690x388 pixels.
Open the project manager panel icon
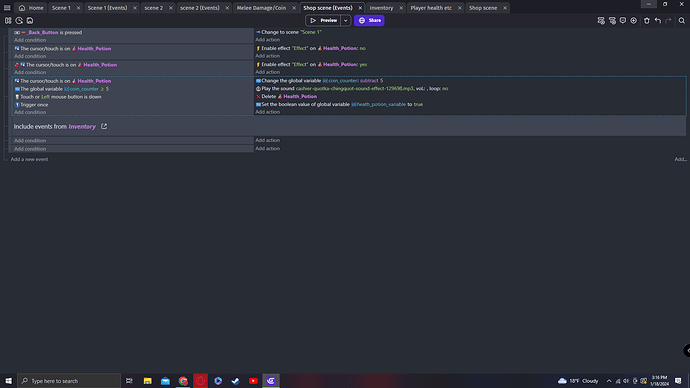tap(8, 20)
